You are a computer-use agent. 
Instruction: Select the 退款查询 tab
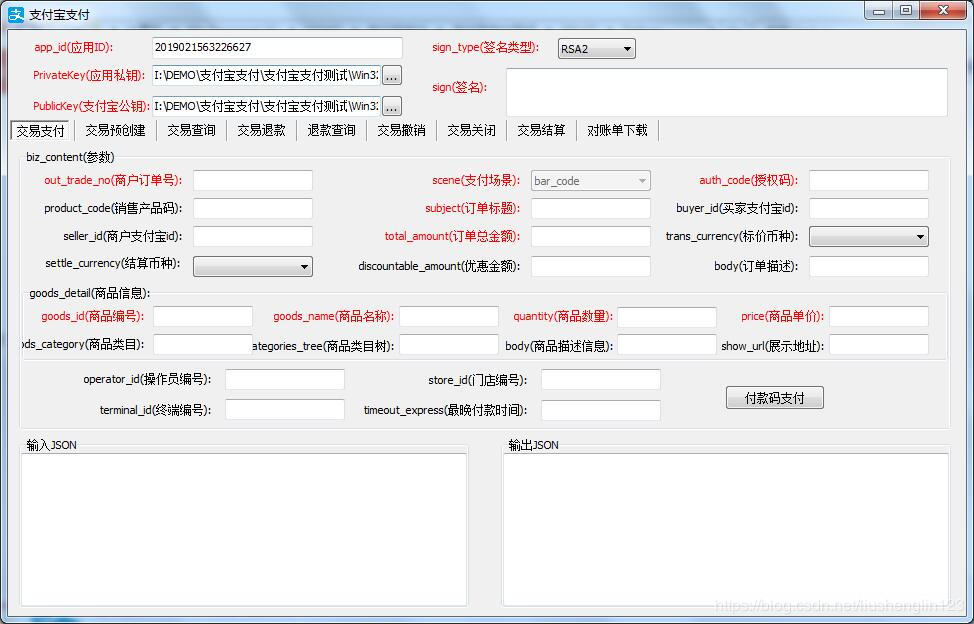point(332,130)
